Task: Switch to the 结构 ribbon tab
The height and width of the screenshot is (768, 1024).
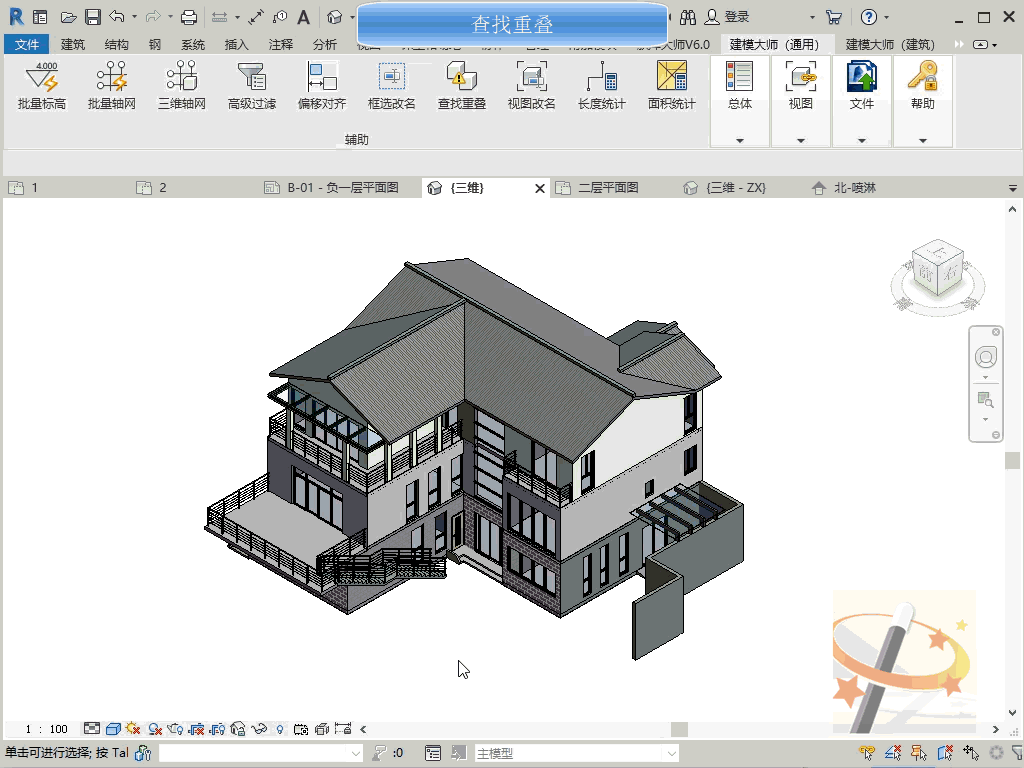Action: coord(116,44)
